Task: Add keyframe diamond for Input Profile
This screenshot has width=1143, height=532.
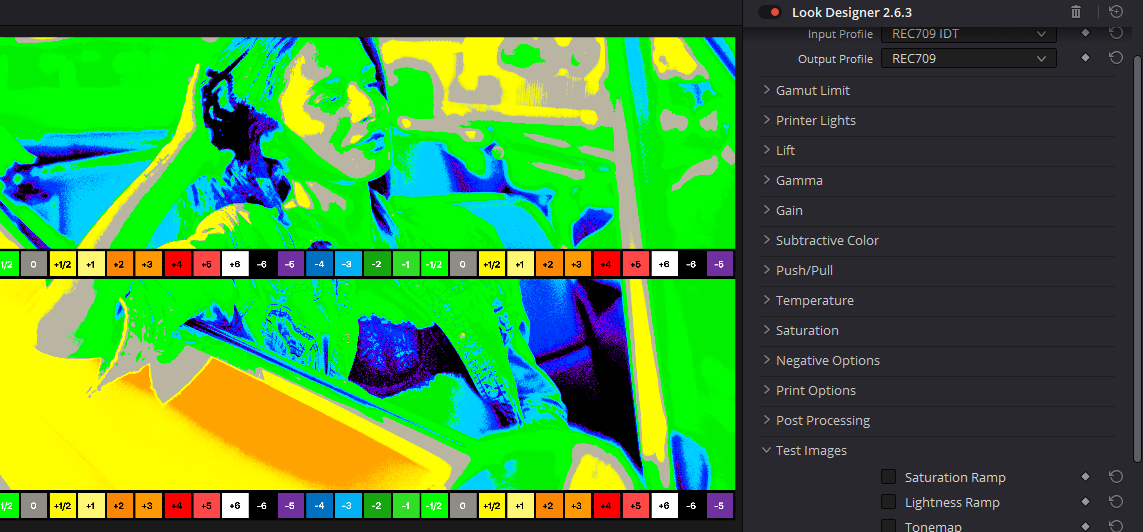Action: tap(1085, 33)
